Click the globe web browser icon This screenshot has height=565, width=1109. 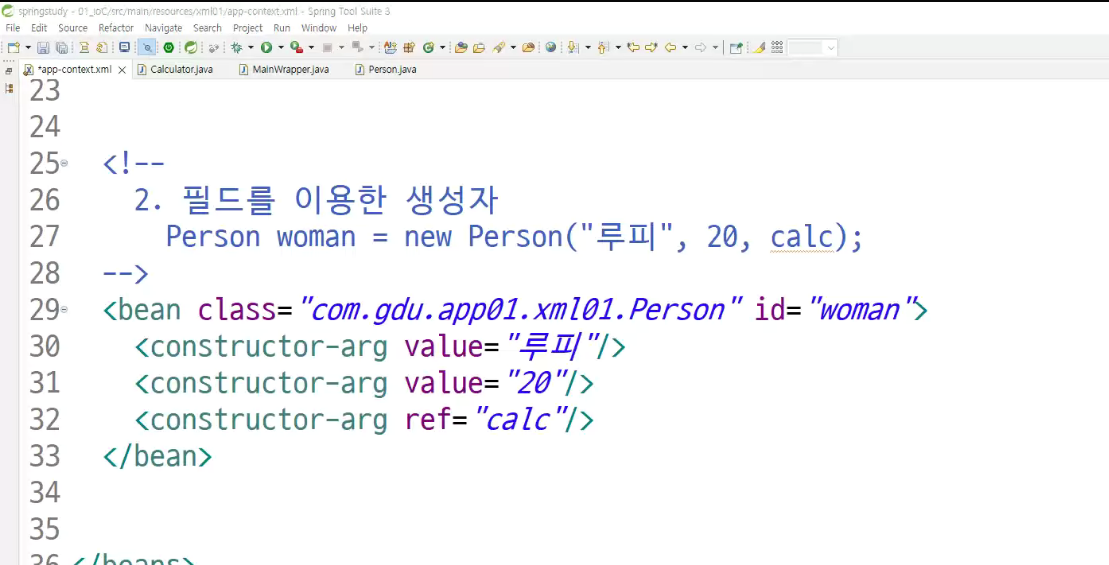click(x=551, y=47)
